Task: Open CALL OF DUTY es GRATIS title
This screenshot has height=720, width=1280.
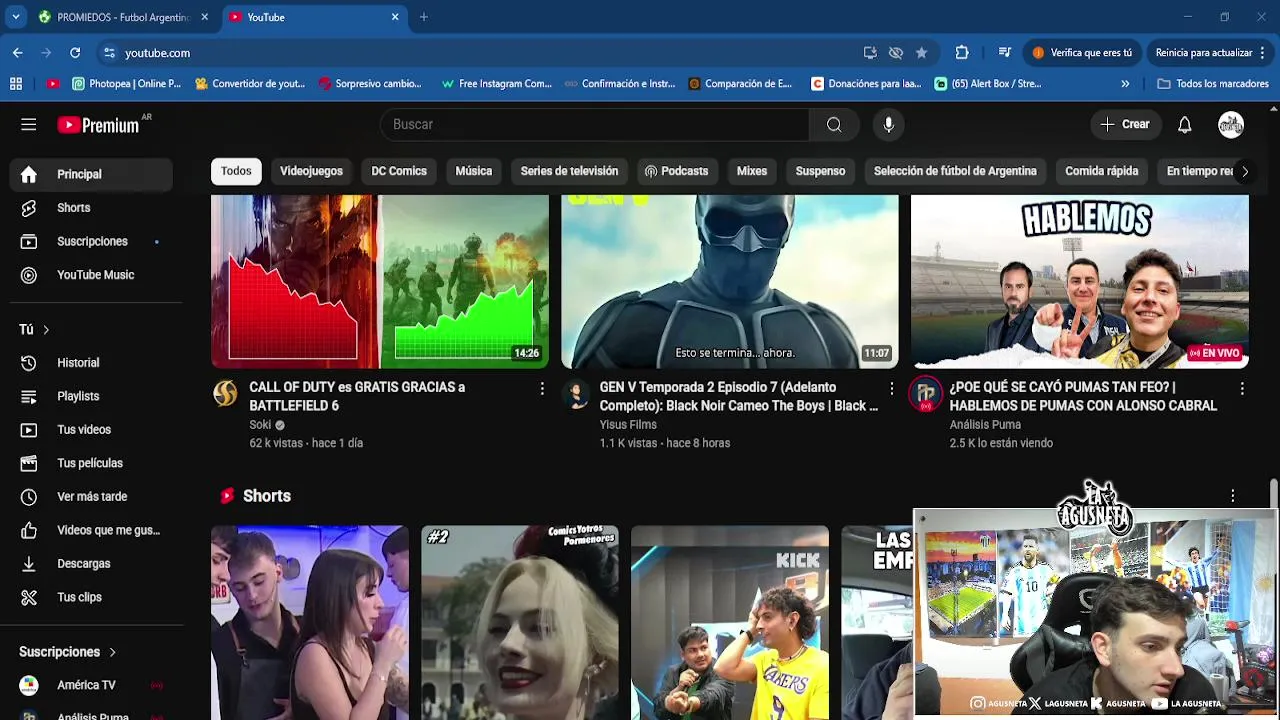Action: pos(357,396)
